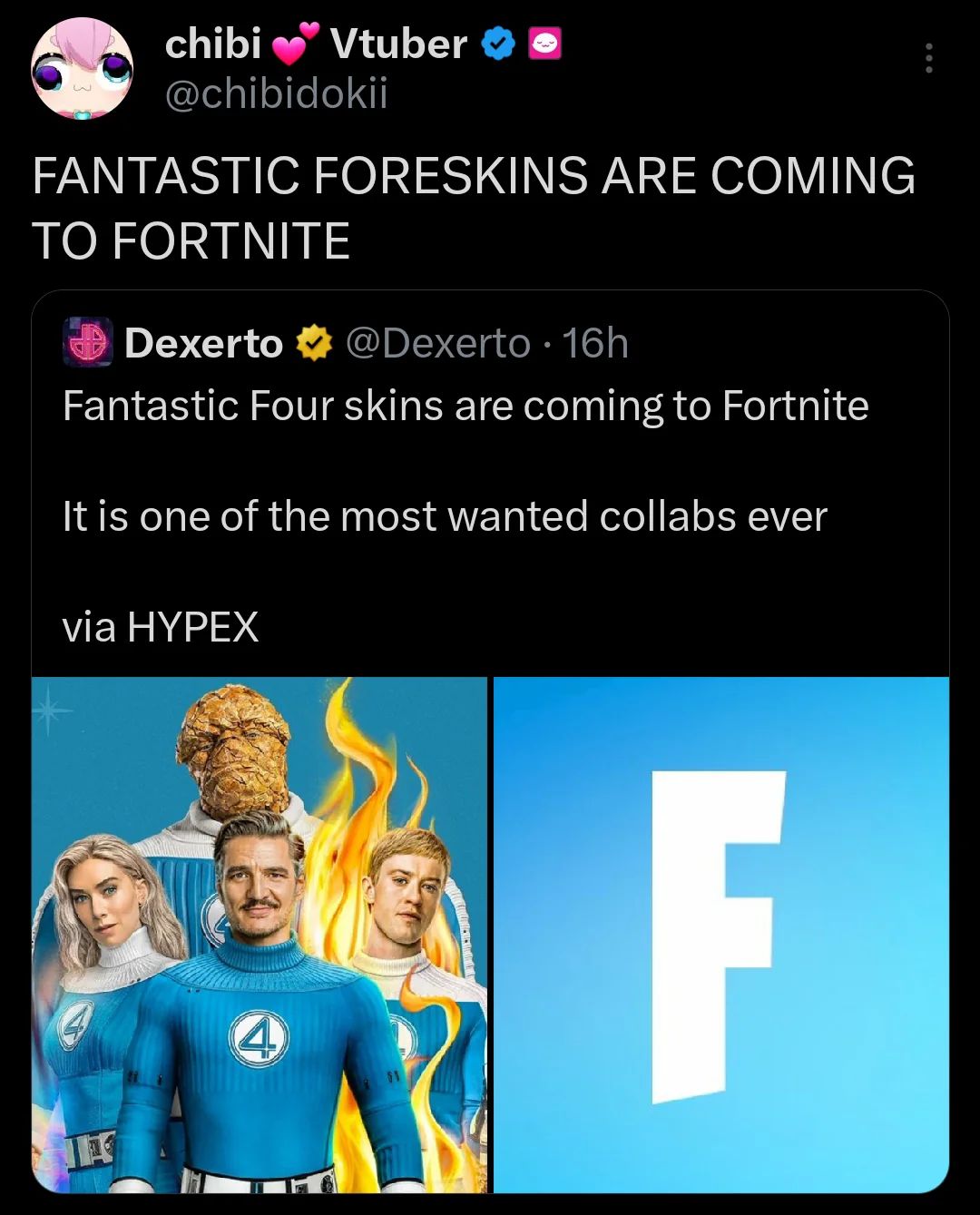View the Fortnite F logo image

pyautogui.click(x=721, y=935)
